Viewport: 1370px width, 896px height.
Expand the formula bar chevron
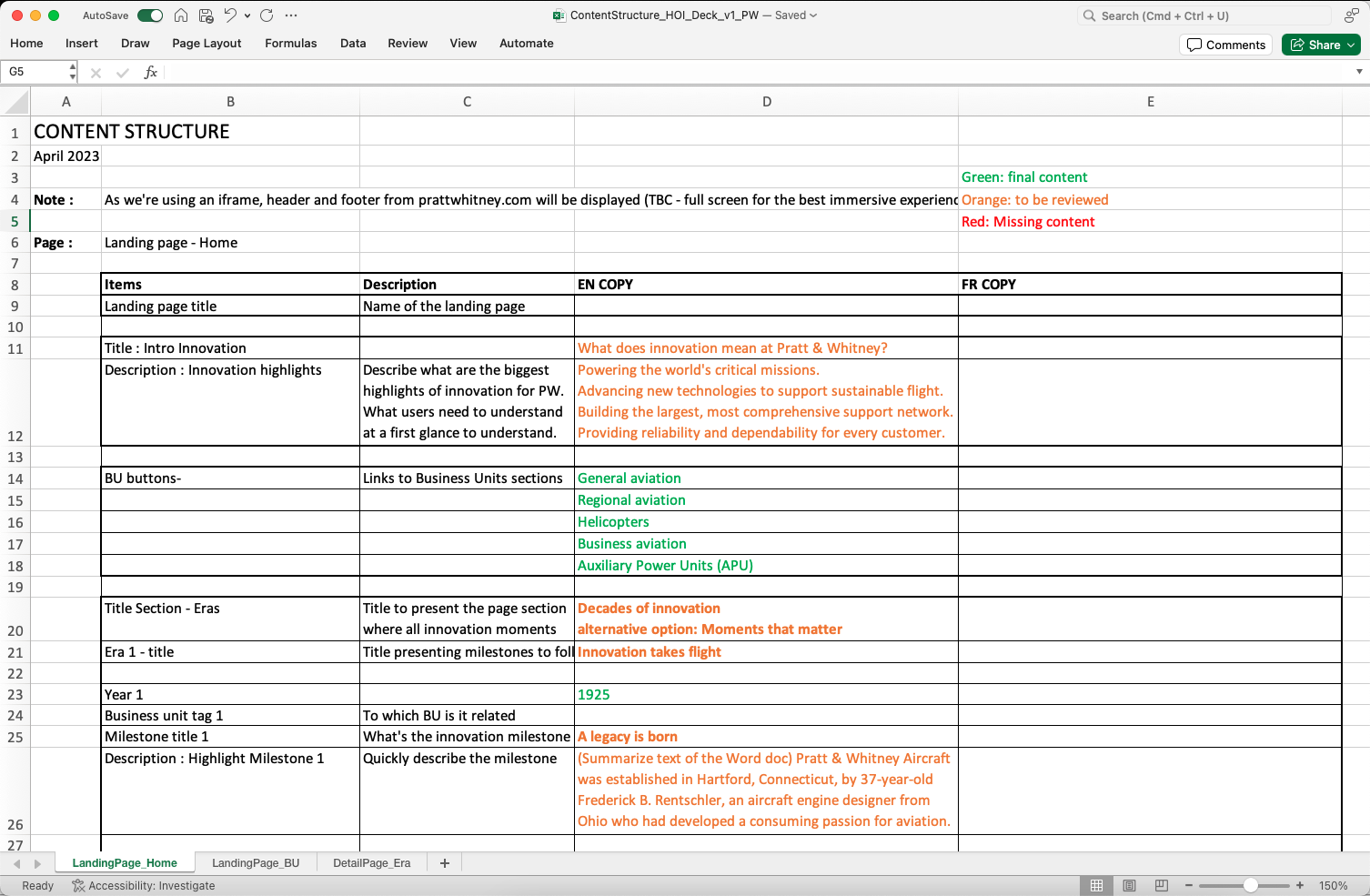1359,72
